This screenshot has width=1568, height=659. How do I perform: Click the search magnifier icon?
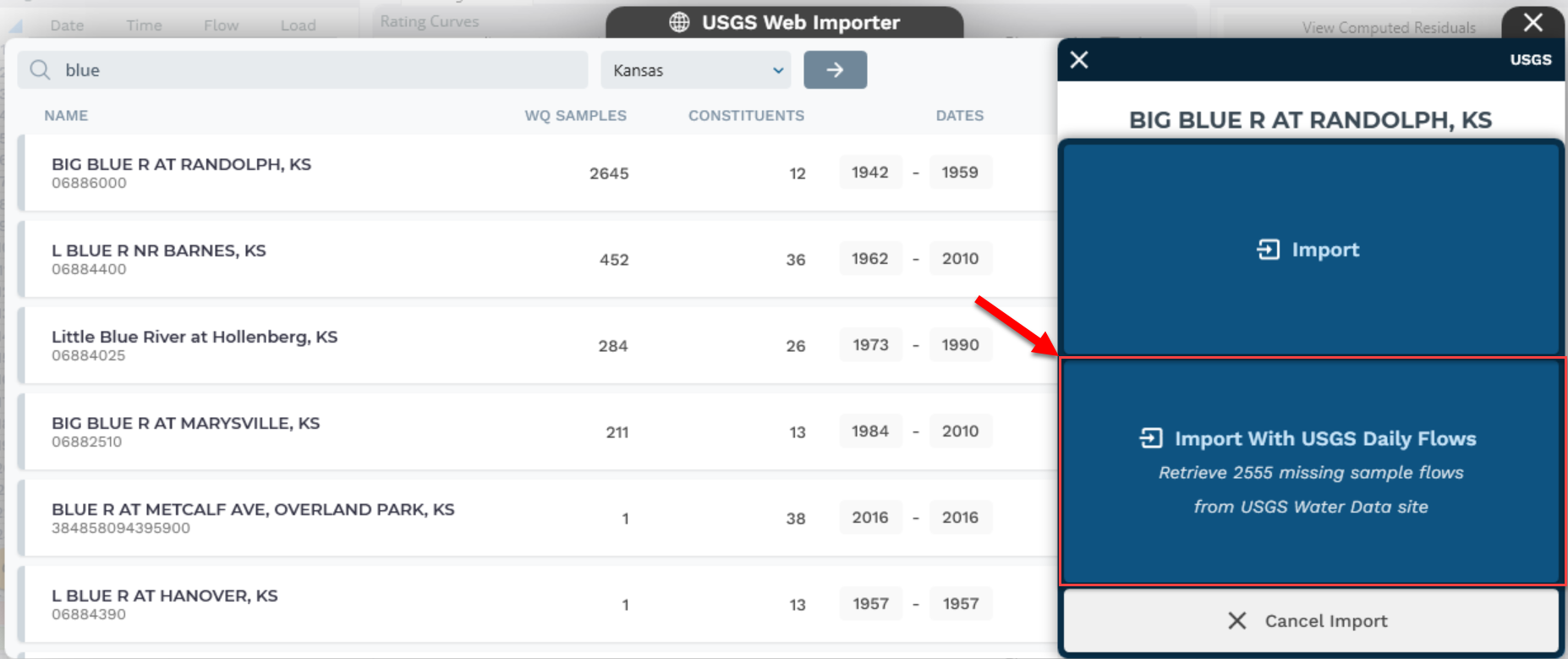tap(40, 70)
